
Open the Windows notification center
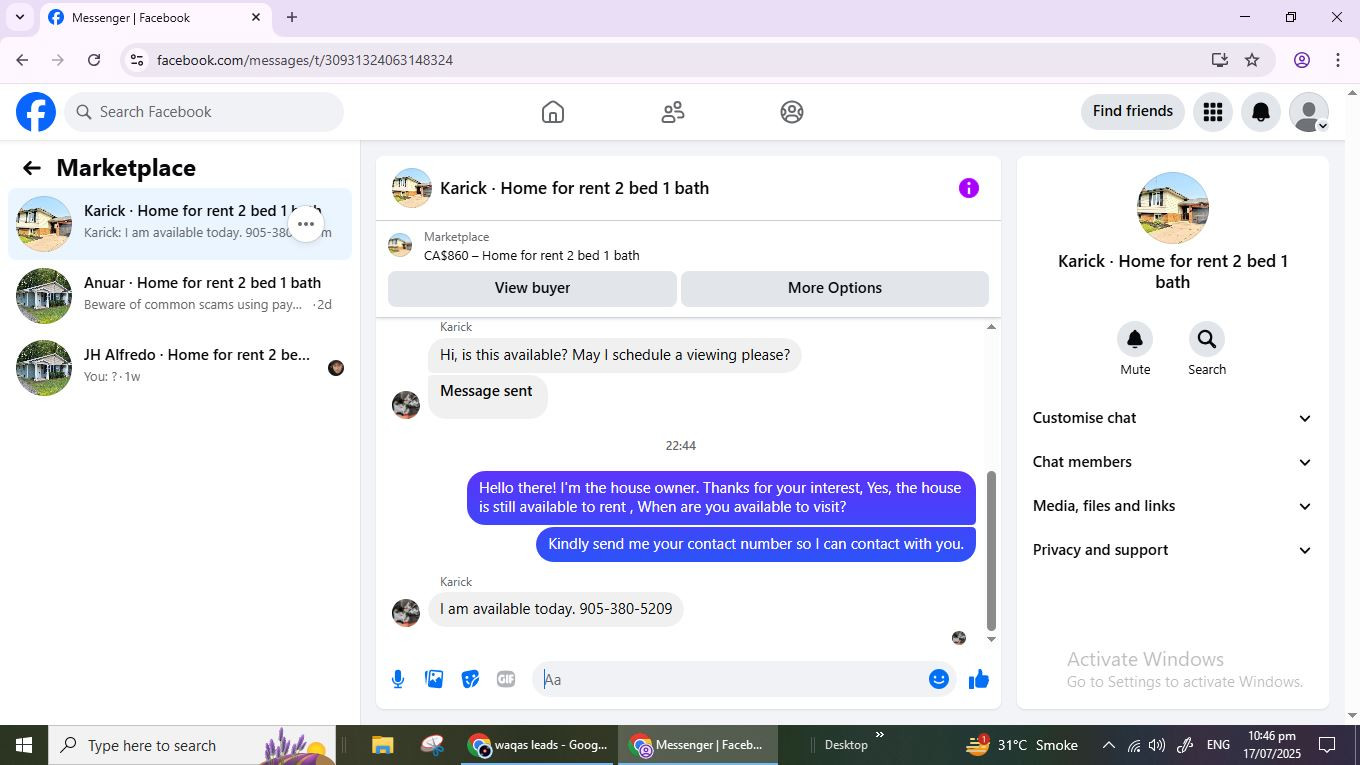pos(1327,745)
